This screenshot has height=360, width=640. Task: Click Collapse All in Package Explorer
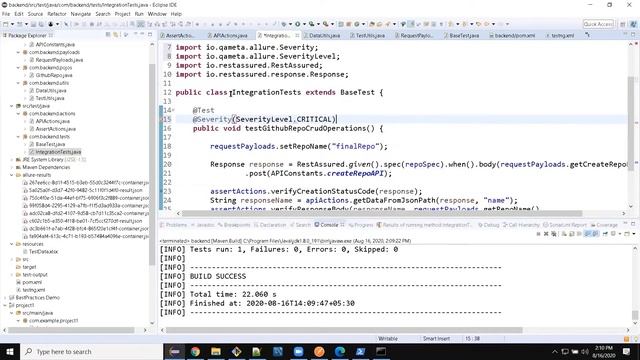108,35
